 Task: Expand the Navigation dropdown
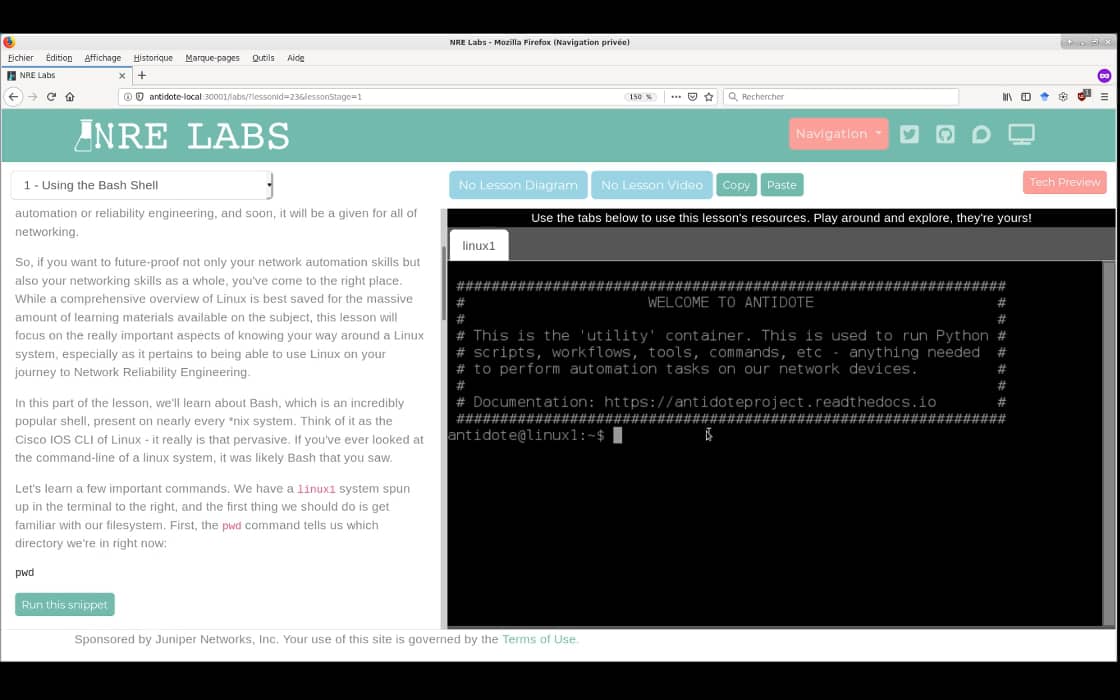pyautogui.click(x=839, y=134)
